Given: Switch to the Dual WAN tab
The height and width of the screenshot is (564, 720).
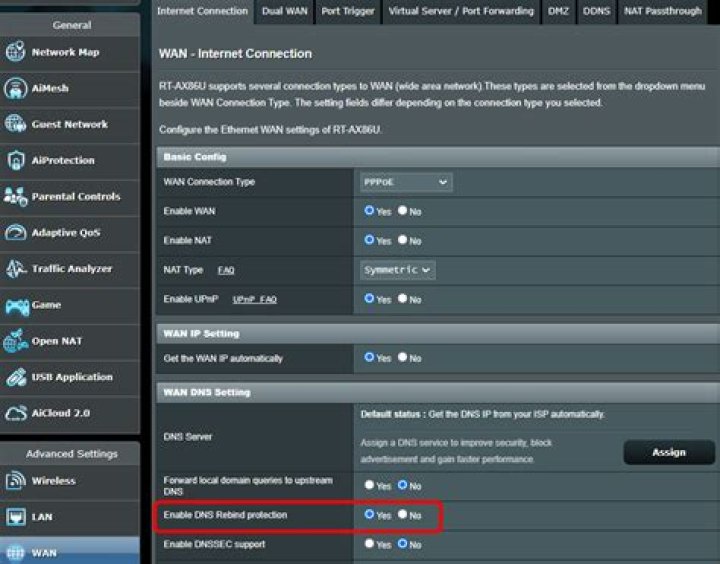Looking at the screenshot, I should point(286,11).
